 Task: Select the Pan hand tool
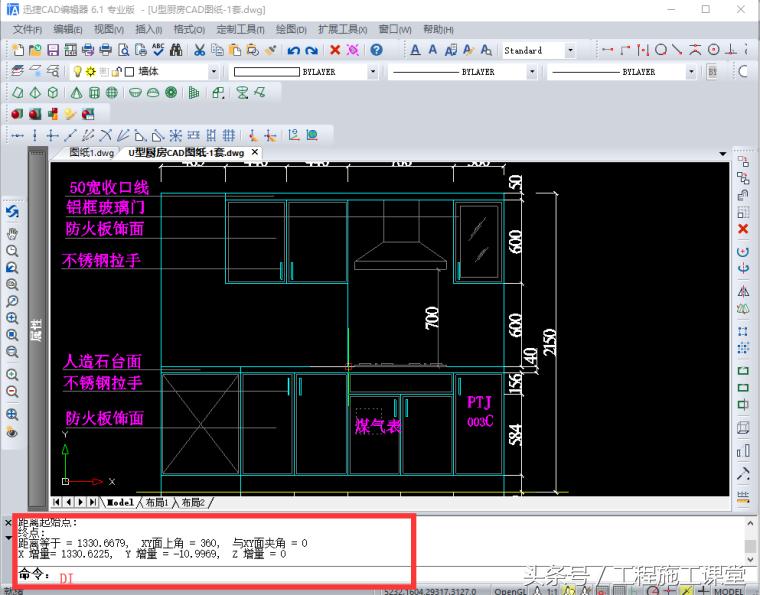pos(12,232)
